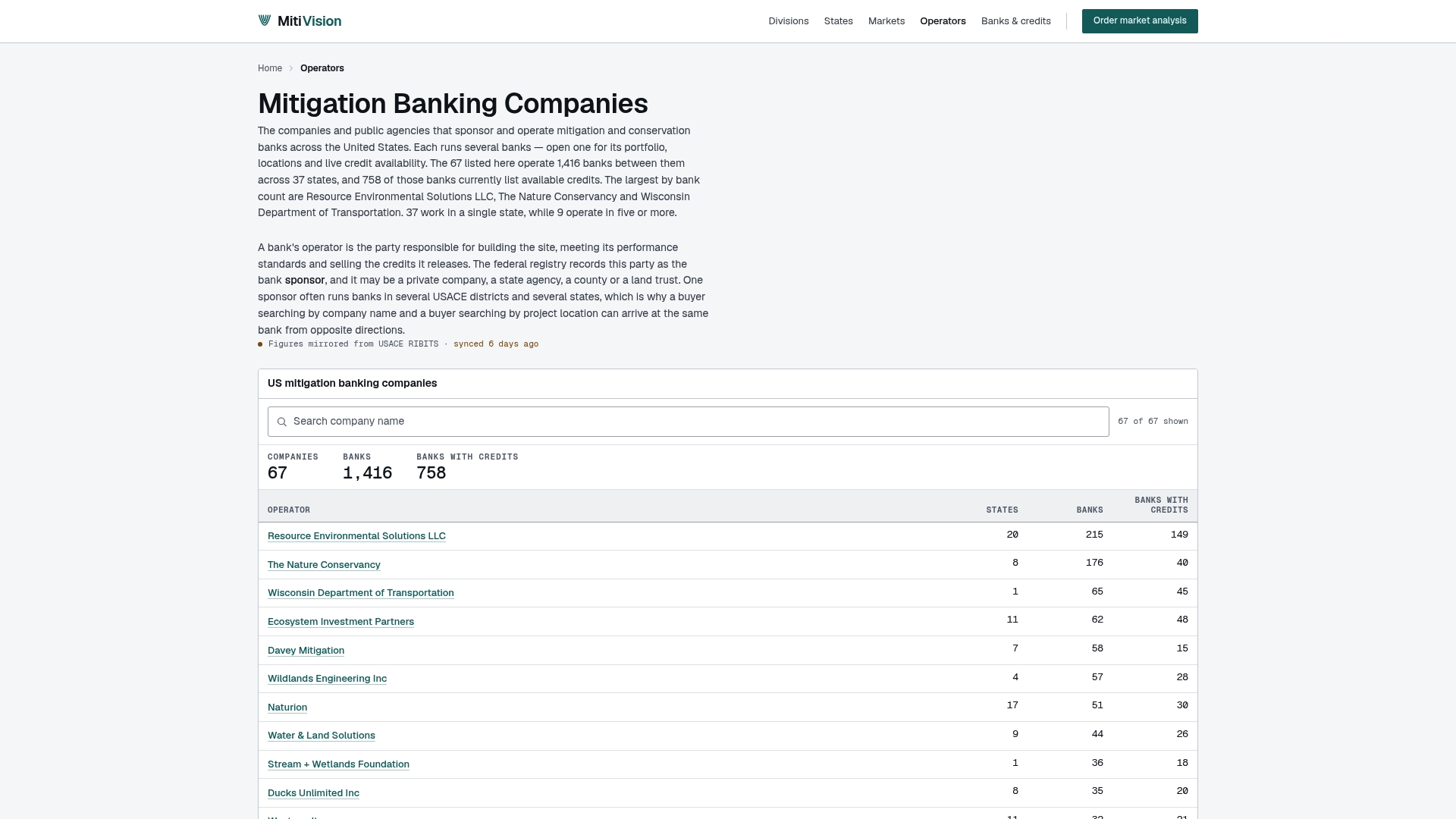Click banks value 176 for Nature Conservancy
The height and width of the screenshot is (819, 1456).
click(x=1094, y=563)
